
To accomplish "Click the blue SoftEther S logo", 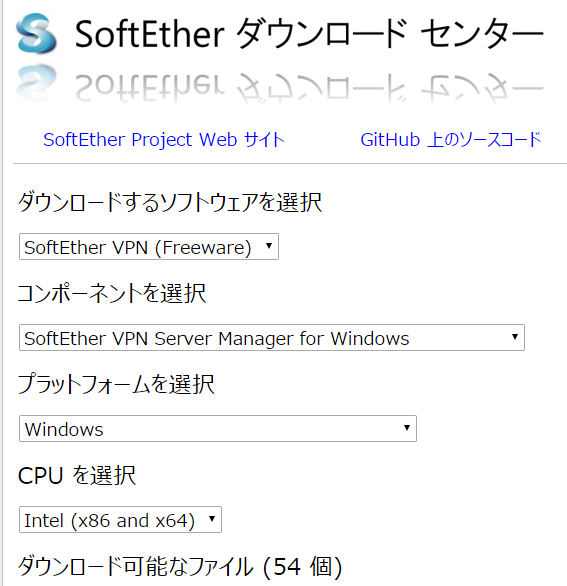I will (x=36, y=33).
